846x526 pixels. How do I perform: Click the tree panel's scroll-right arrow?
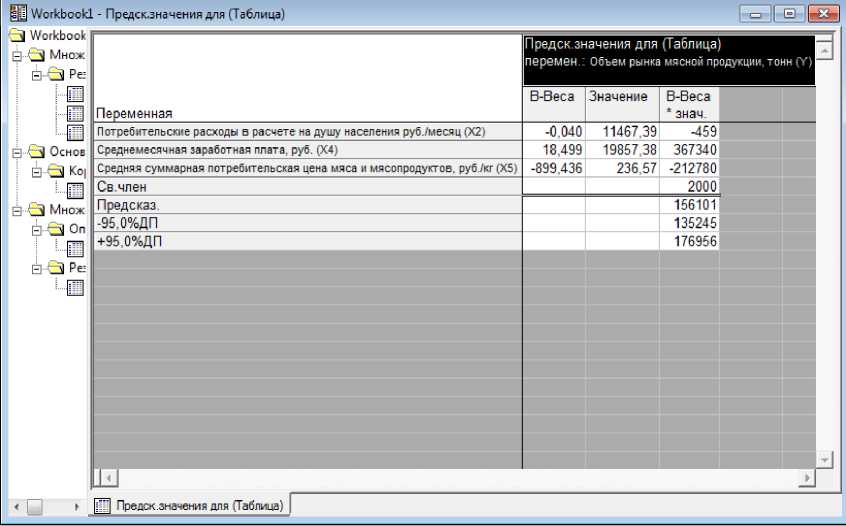point(76,507)
